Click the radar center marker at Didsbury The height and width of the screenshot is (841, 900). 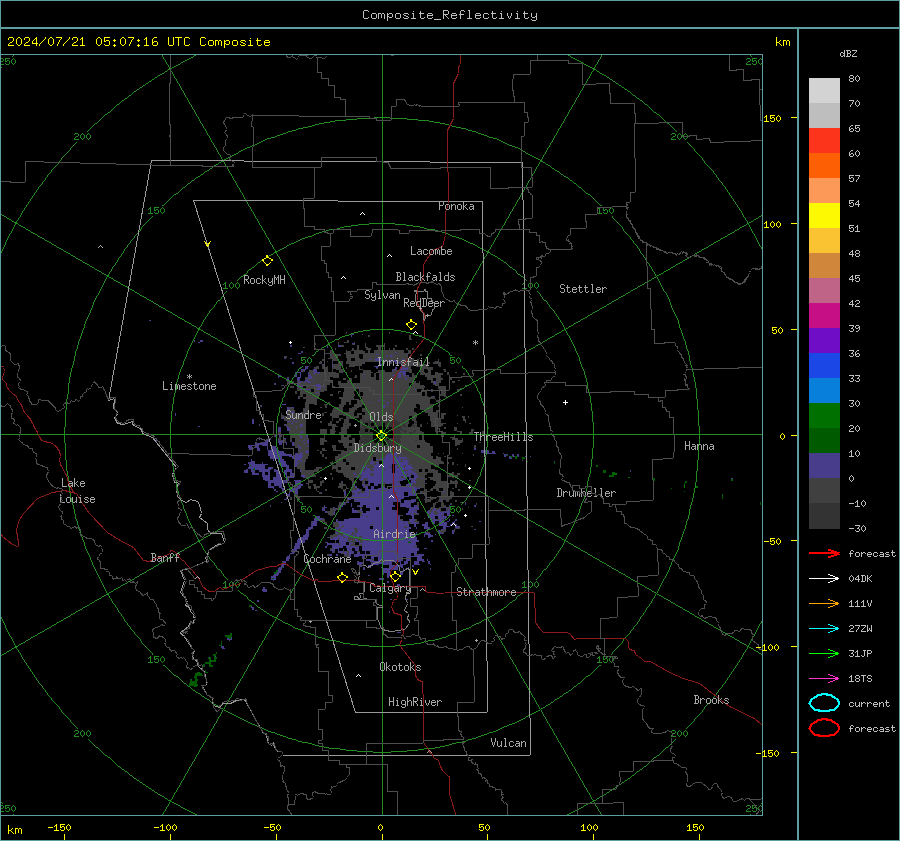pyautogui.click(x=382, y=436)
